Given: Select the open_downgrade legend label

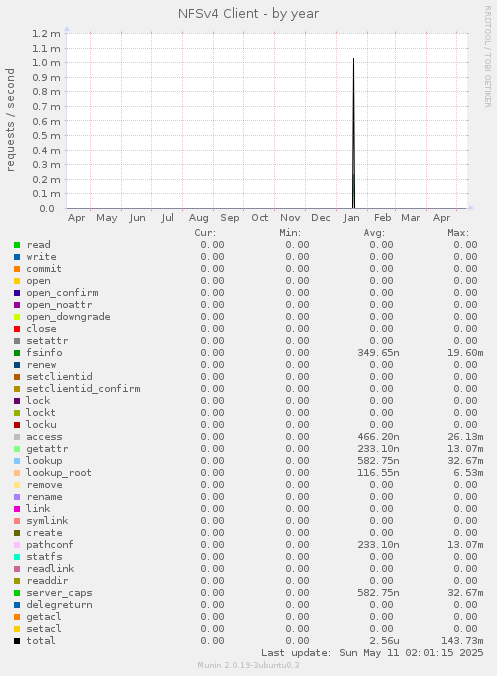Looking at the screenshot, I should pyautogui.click(x=68, y=317).
